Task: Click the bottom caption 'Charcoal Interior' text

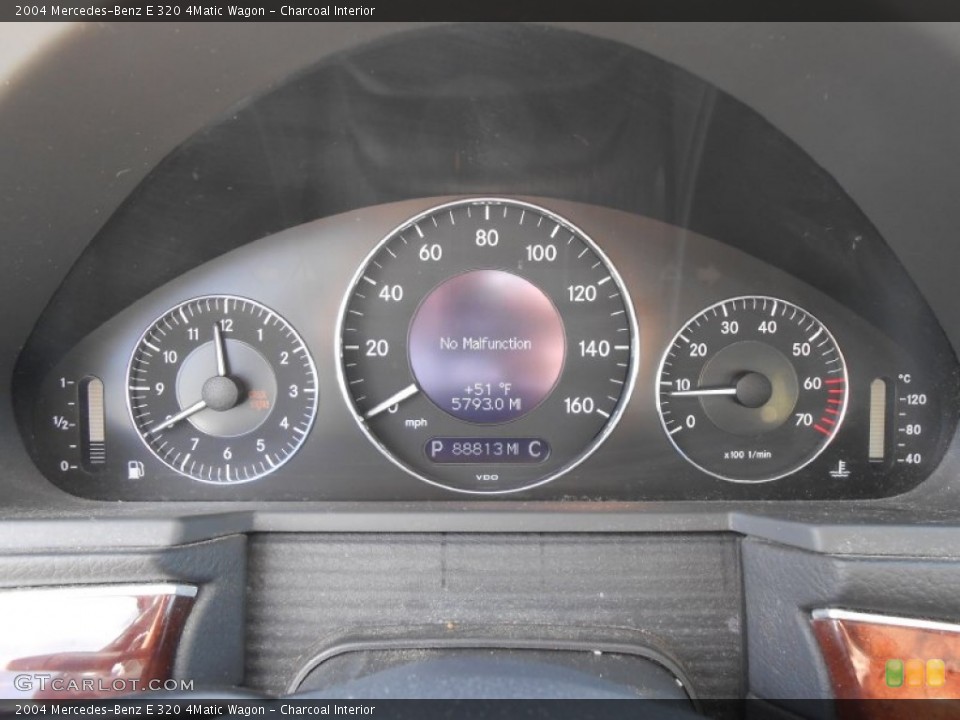Action: coord(328,710)
